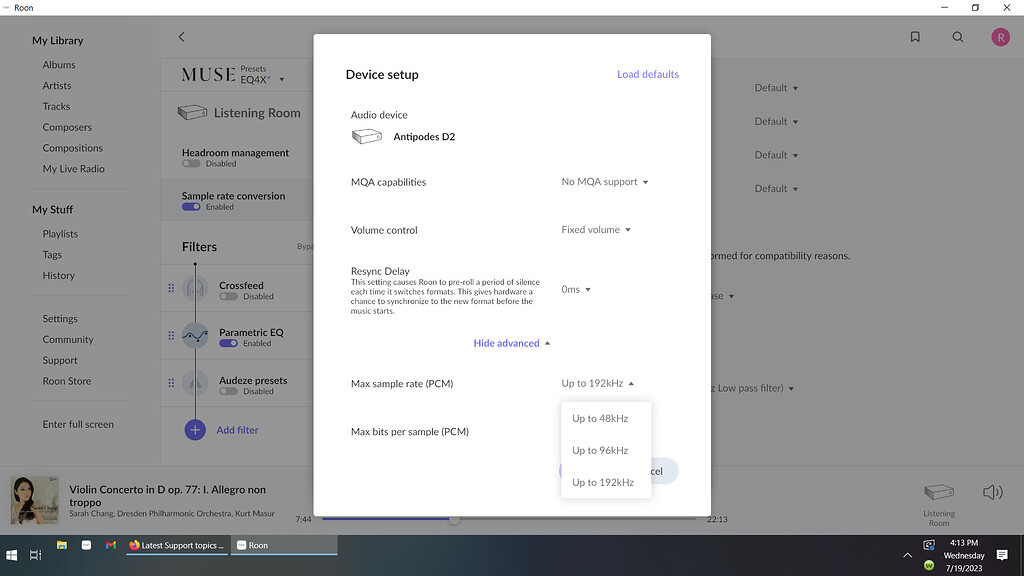Click Enter full screen in the sidebar

pyautogui.click(x=76, y=424)
